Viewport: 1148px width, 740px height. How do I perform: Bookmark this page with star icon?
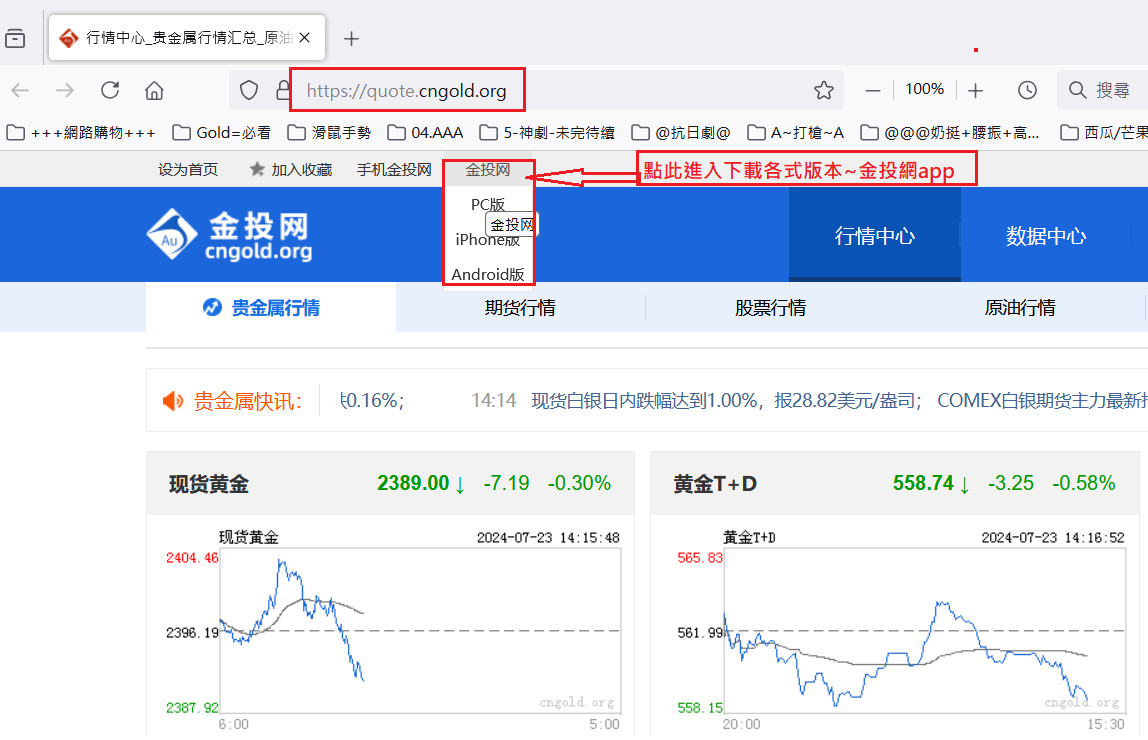[x=823, y=90]
